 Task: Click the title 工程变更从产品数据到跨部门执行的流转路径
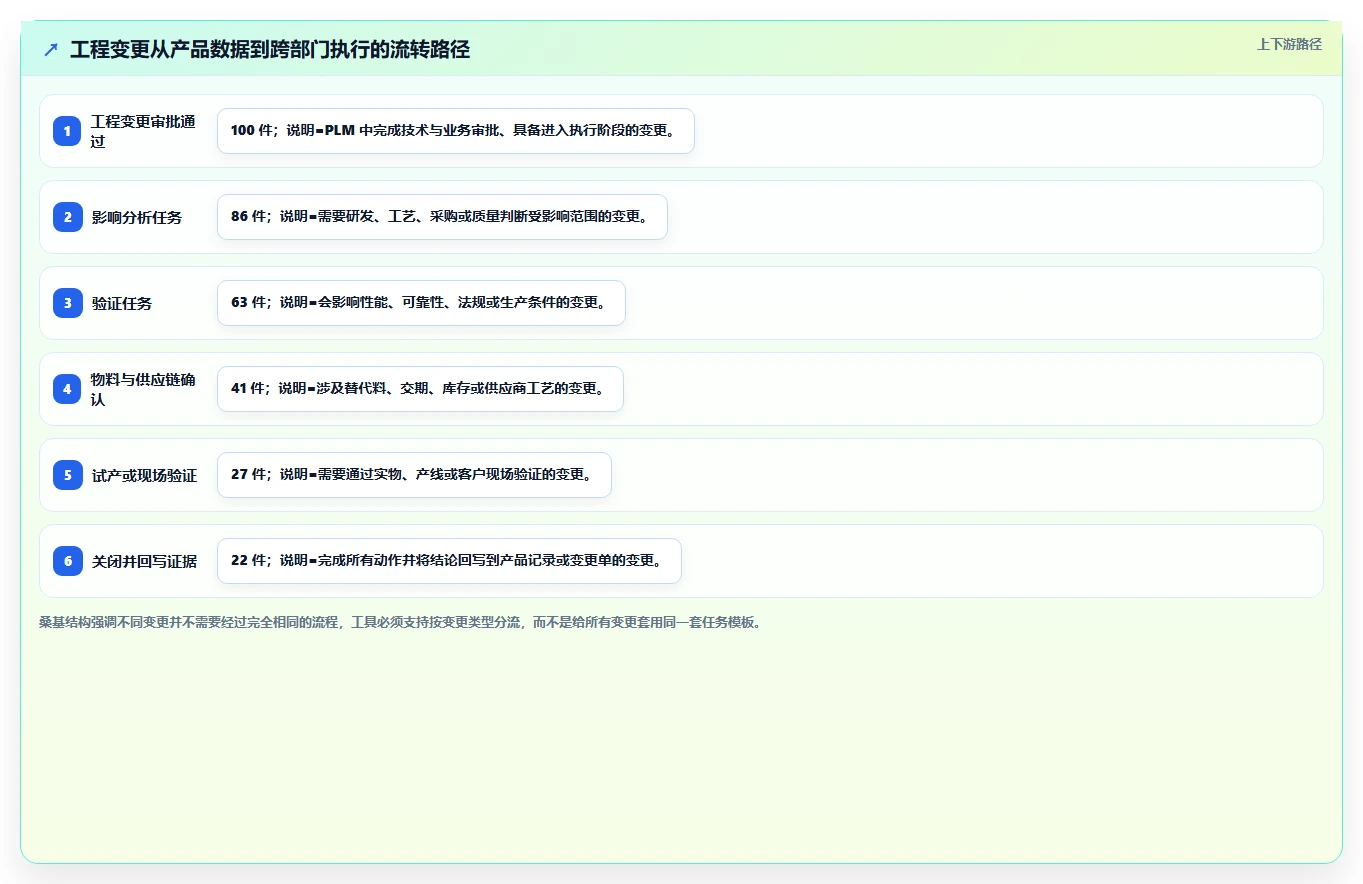[270, 49]
